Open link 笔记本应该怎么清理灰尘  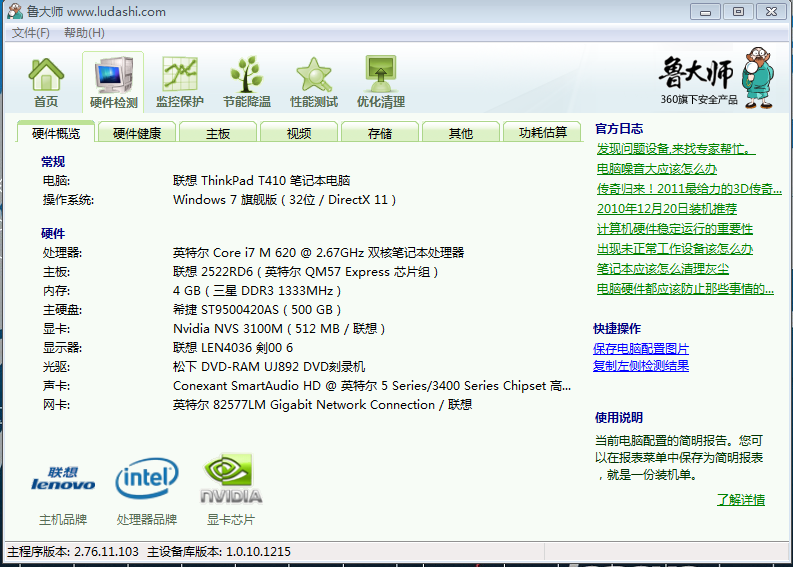point(663,269)
